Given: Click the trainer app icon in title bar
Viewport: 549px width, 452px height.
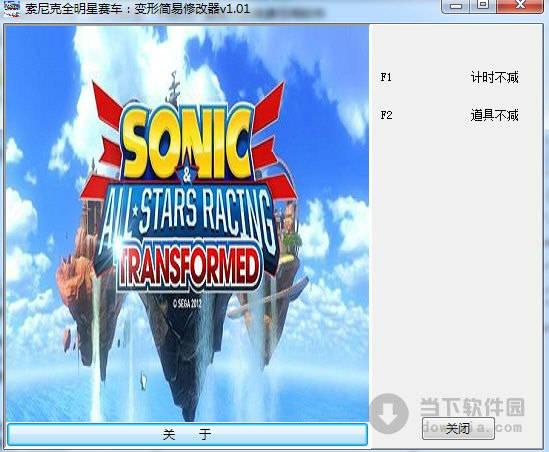Looking at the screenshot, I should click(12, 9).
